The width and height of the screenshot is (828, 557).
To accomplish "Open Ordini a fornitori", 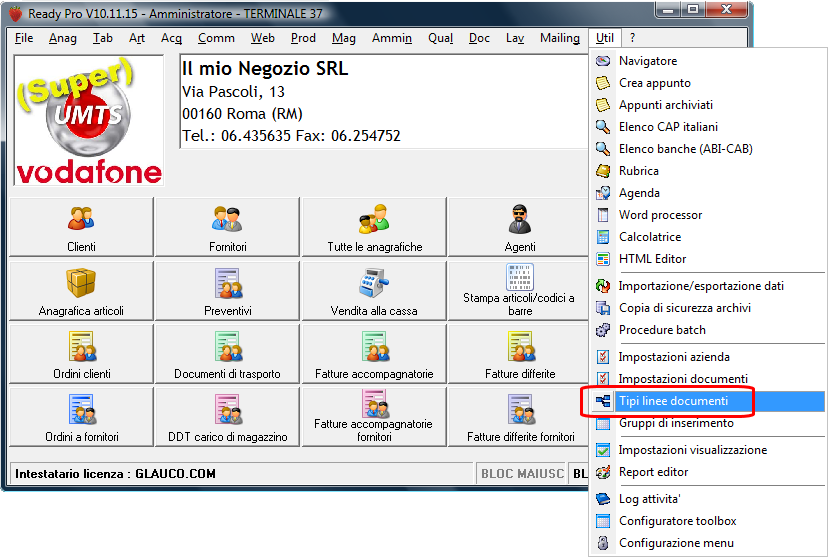I will pos(81,417).
